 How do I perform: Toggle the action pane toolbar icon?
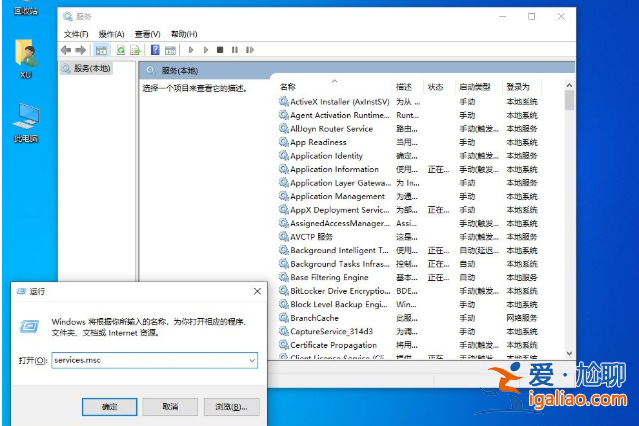coord(170,50)
